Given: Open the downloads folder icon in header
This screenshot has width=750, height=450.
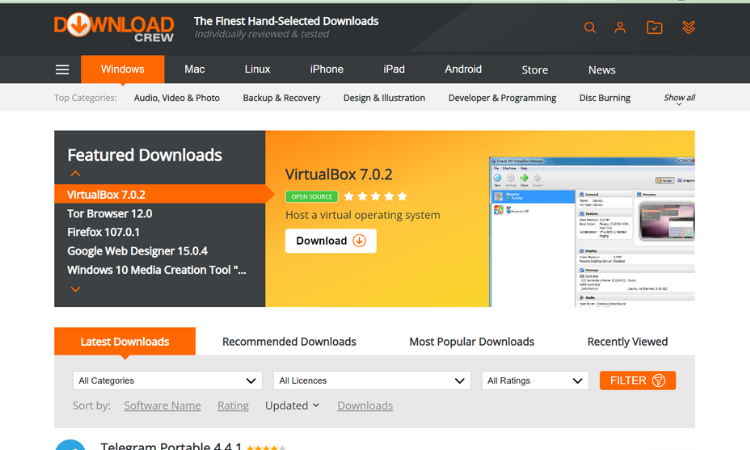Looking at the screenshot, I should tap(654, 27).
